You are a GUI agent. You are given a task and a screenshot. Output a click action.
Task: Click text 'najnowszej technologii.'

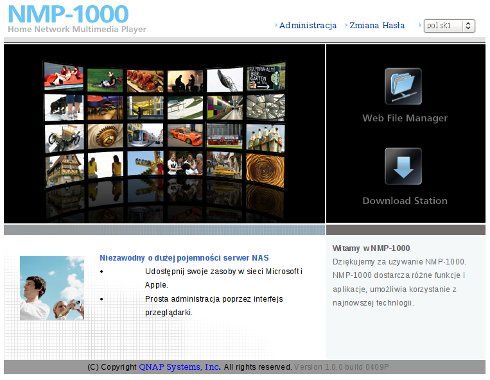373,303
